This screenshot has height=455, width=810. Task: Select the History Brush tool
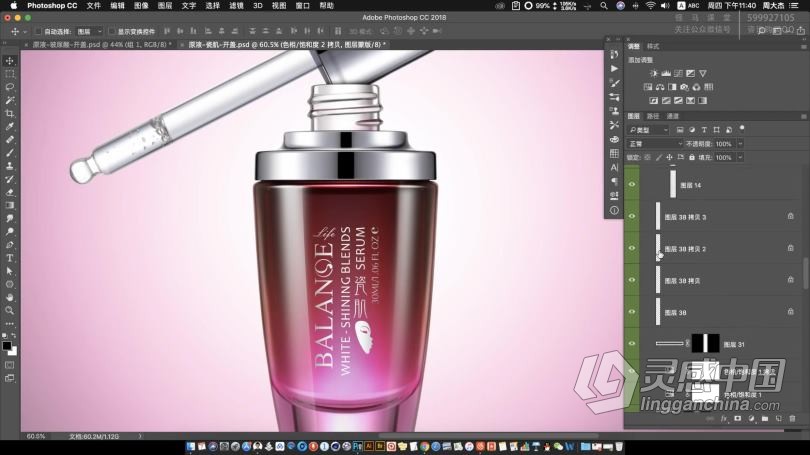[9, 179]
